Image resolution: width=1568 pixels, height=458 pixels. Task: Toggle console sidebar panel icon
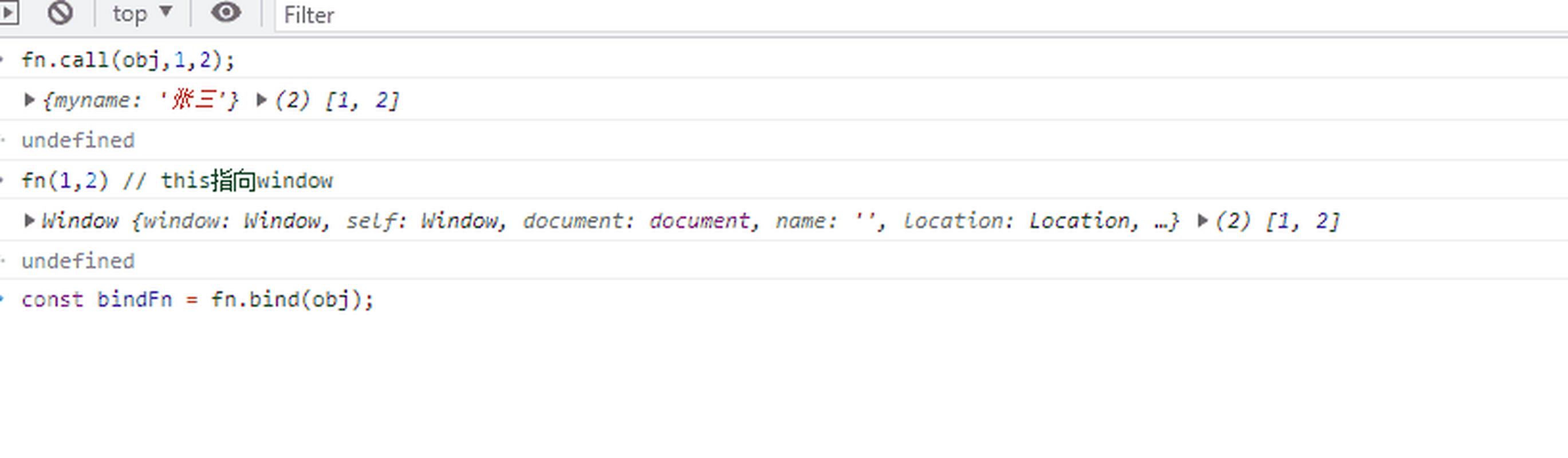pos(9,12)
